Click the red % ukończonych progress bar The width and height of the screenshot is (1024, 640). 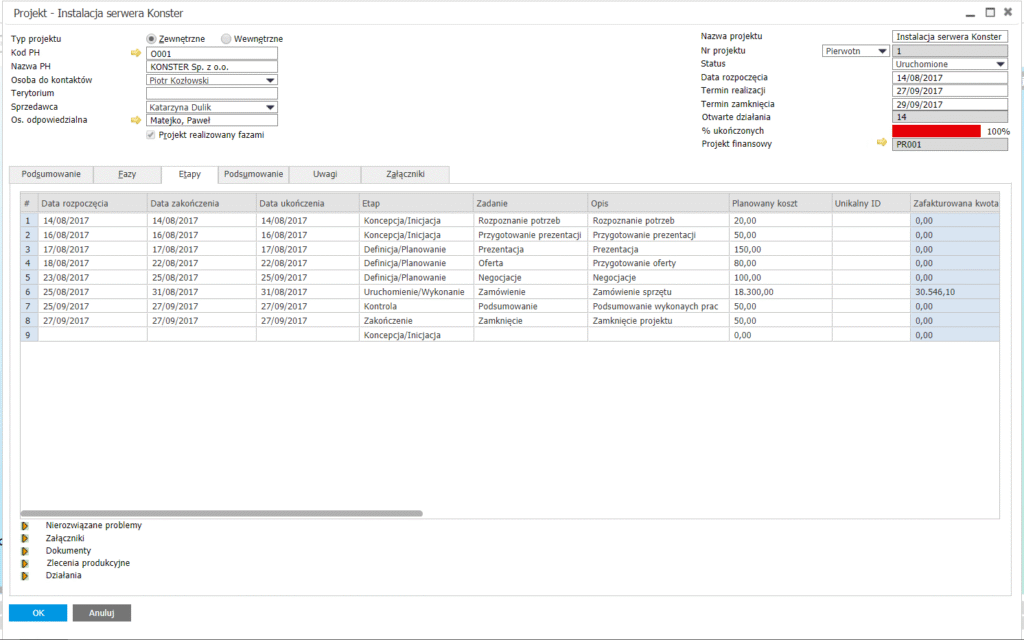coord(936,131)
